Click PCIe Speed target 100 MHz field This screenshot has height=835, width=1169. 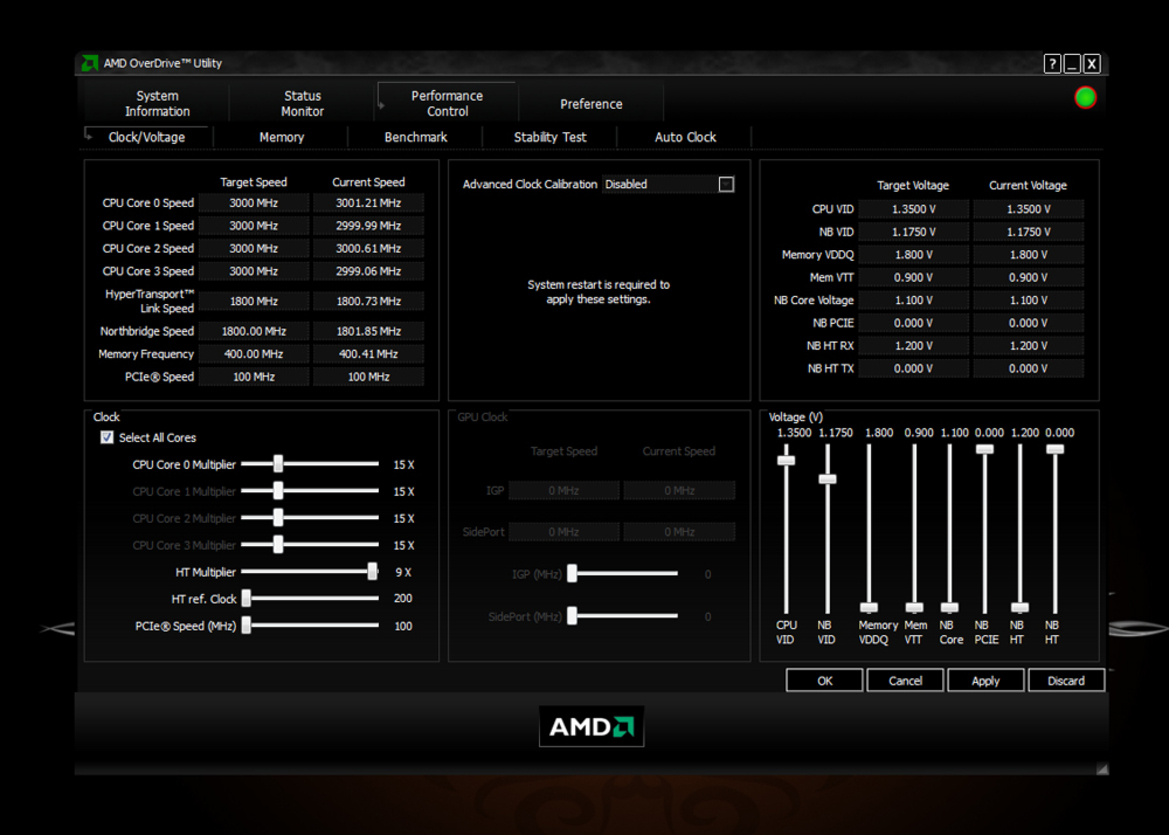pos(253,376)
